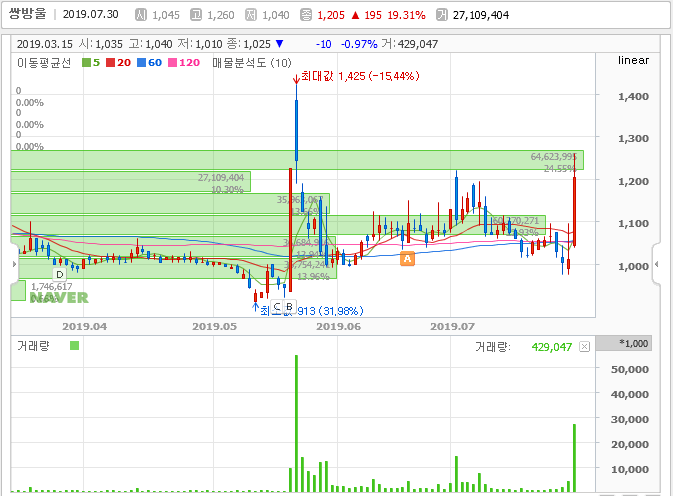Toggle the 5-day moving average swatch

coord(86,63)
